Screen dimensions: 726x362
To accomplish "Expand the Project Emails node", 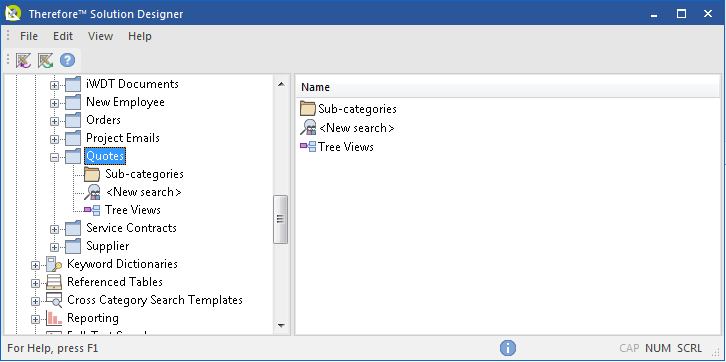I will point(55,139).
